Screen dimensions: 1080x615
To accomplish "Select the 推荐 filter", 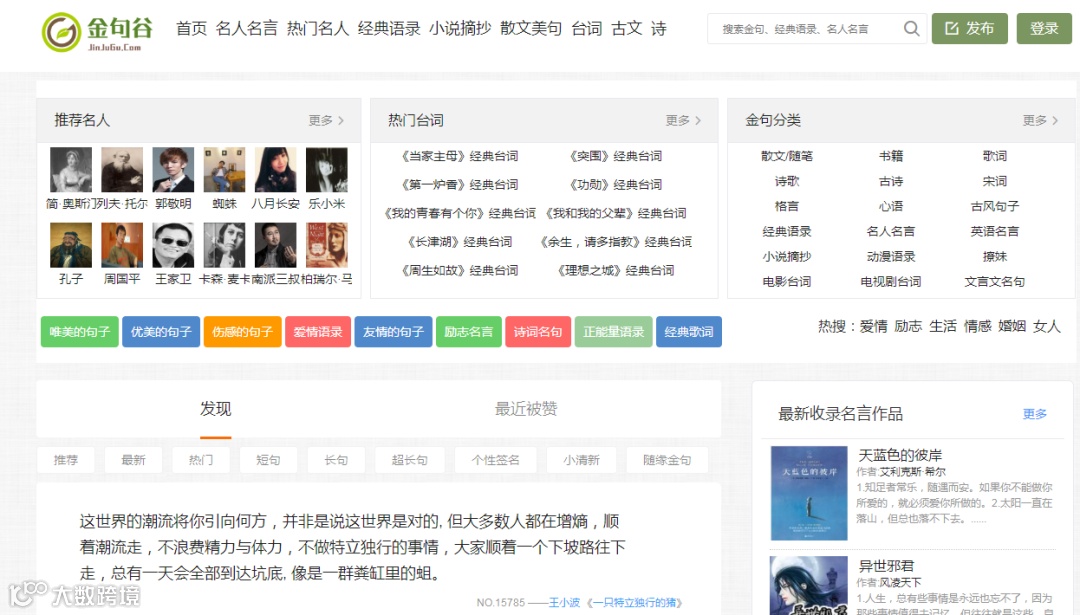I will tap(66, 460).
